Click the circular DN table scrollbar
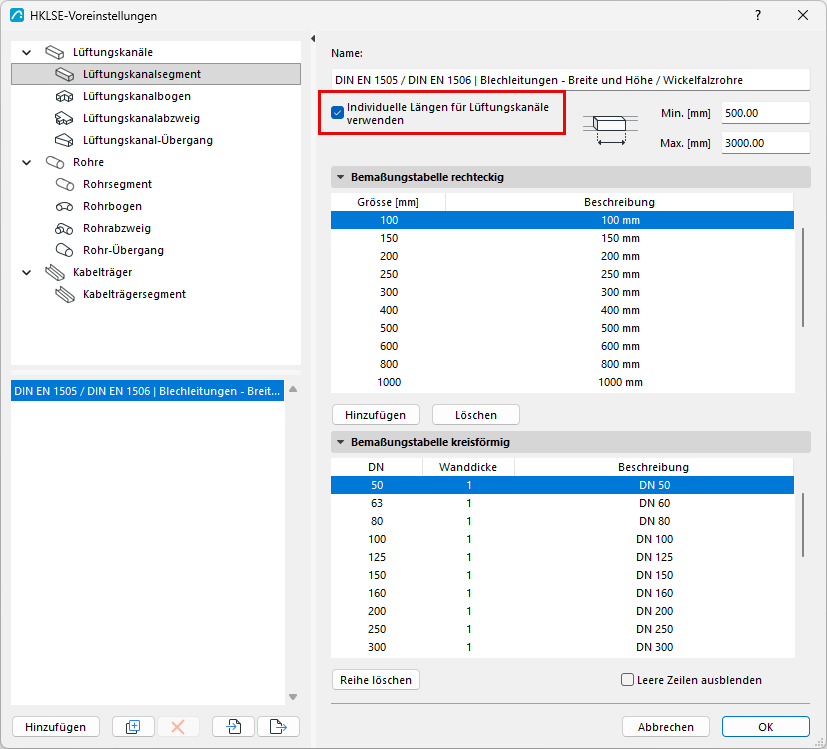Screen dimensions: 827x749 (x=803, y=525)
